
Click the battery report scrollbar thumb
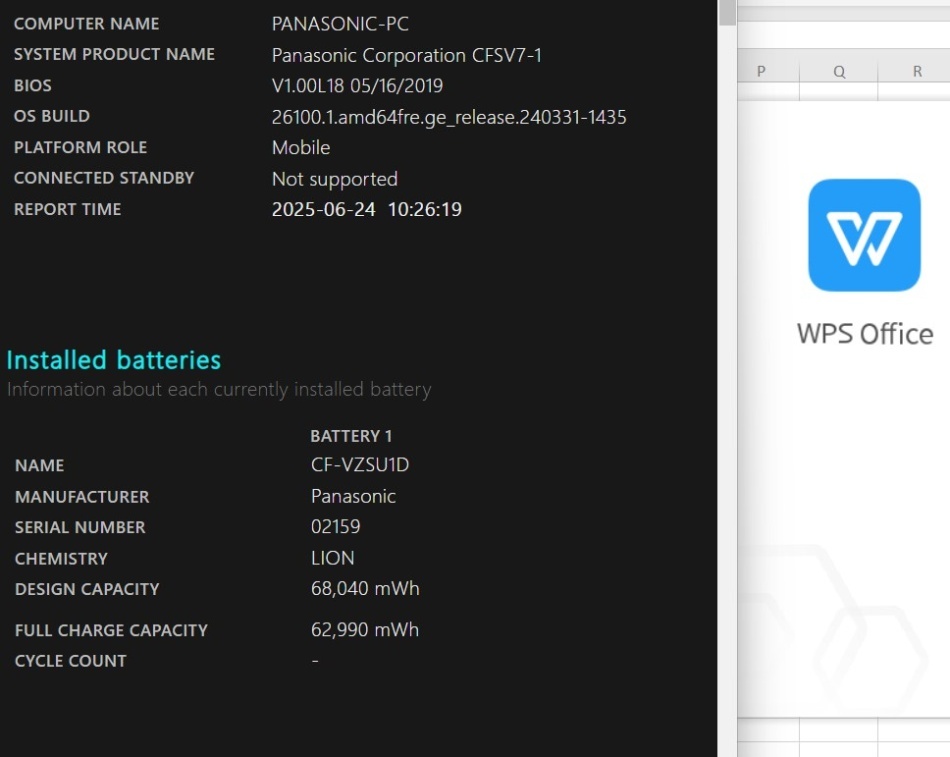[x=727, y=12]
